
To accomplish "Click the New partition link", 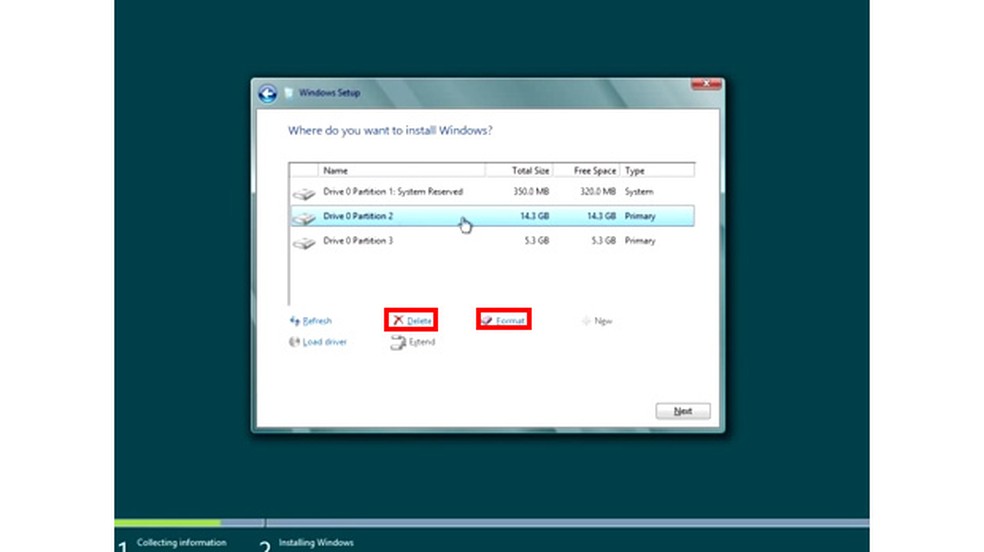I will pyautogui.click(x=603, y=321).
